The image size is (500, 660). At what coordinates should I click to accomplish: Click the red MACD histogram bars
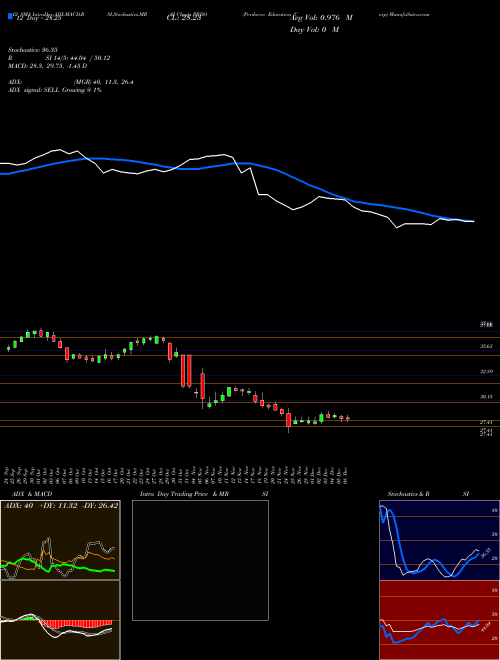(76, 624)
